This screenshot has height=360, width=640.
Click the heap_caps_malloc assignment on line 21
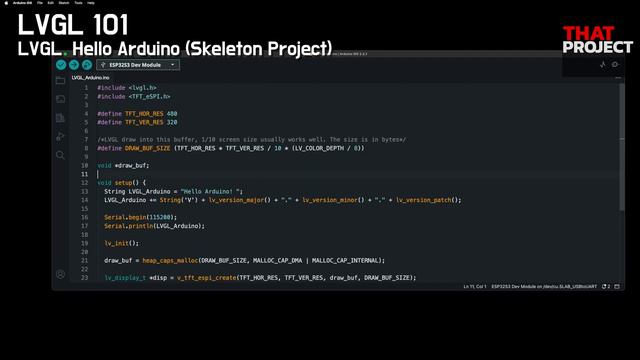[x=244, y=260]
